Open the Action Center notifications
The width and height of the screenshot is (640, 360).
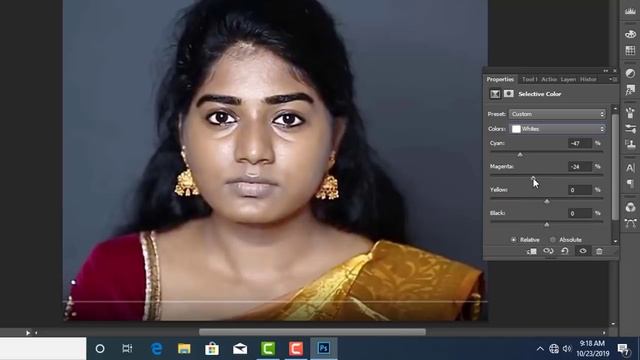tap(623, 349)
